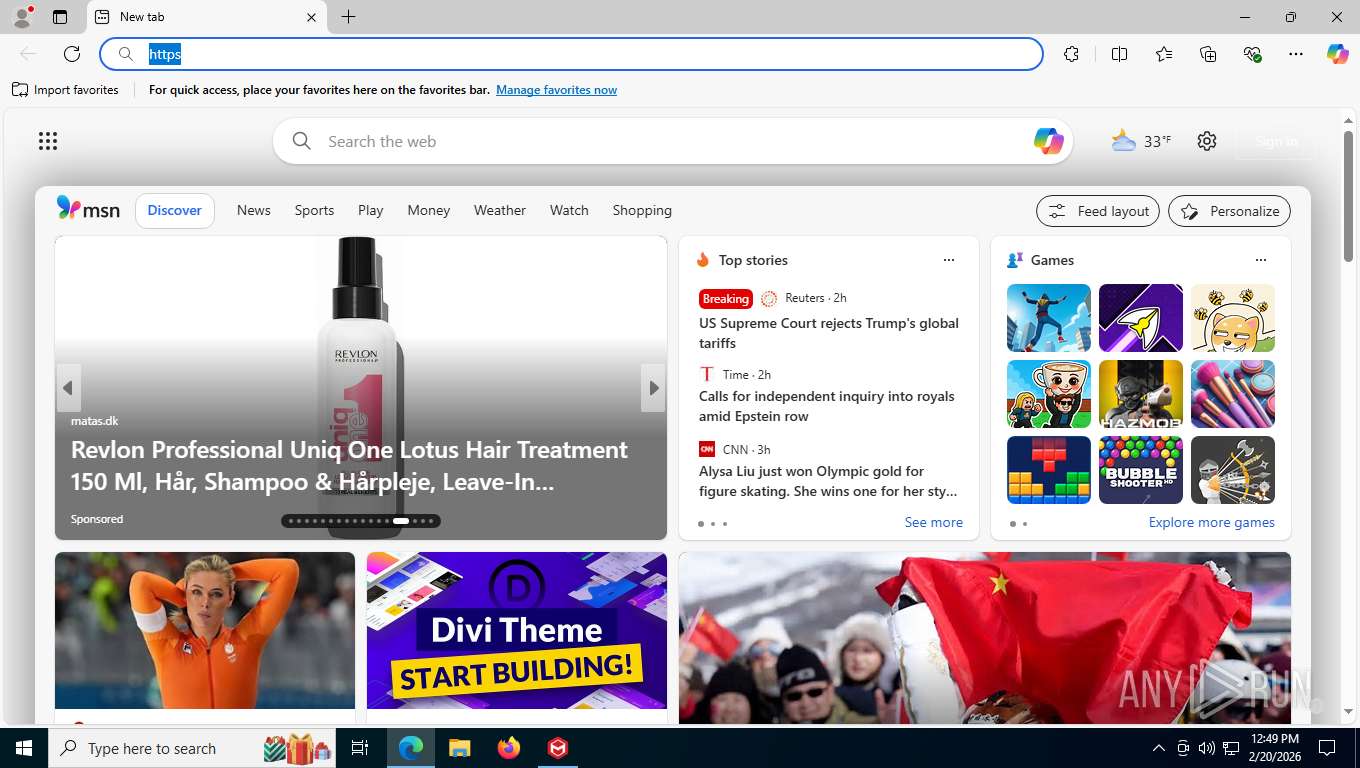Click See more top stories

tap(933, 522)
